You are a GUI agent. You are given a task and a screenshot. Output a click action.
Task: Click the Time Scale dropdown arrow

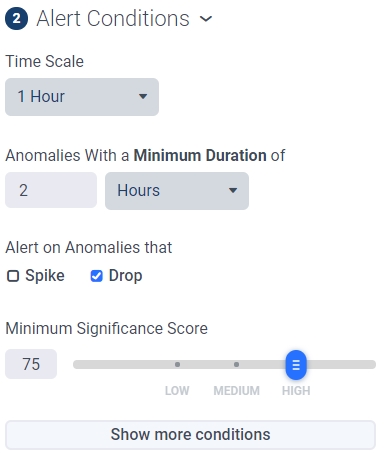tap(143, 97)
